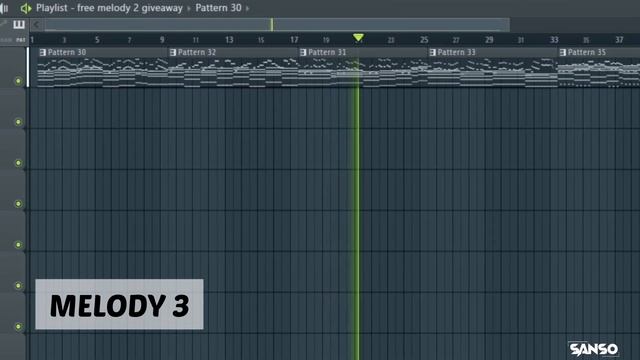The height and width of the screenshot is (360, 640).
Task: Select the 'Pattern 32' clip title
Action: point(197,52)
